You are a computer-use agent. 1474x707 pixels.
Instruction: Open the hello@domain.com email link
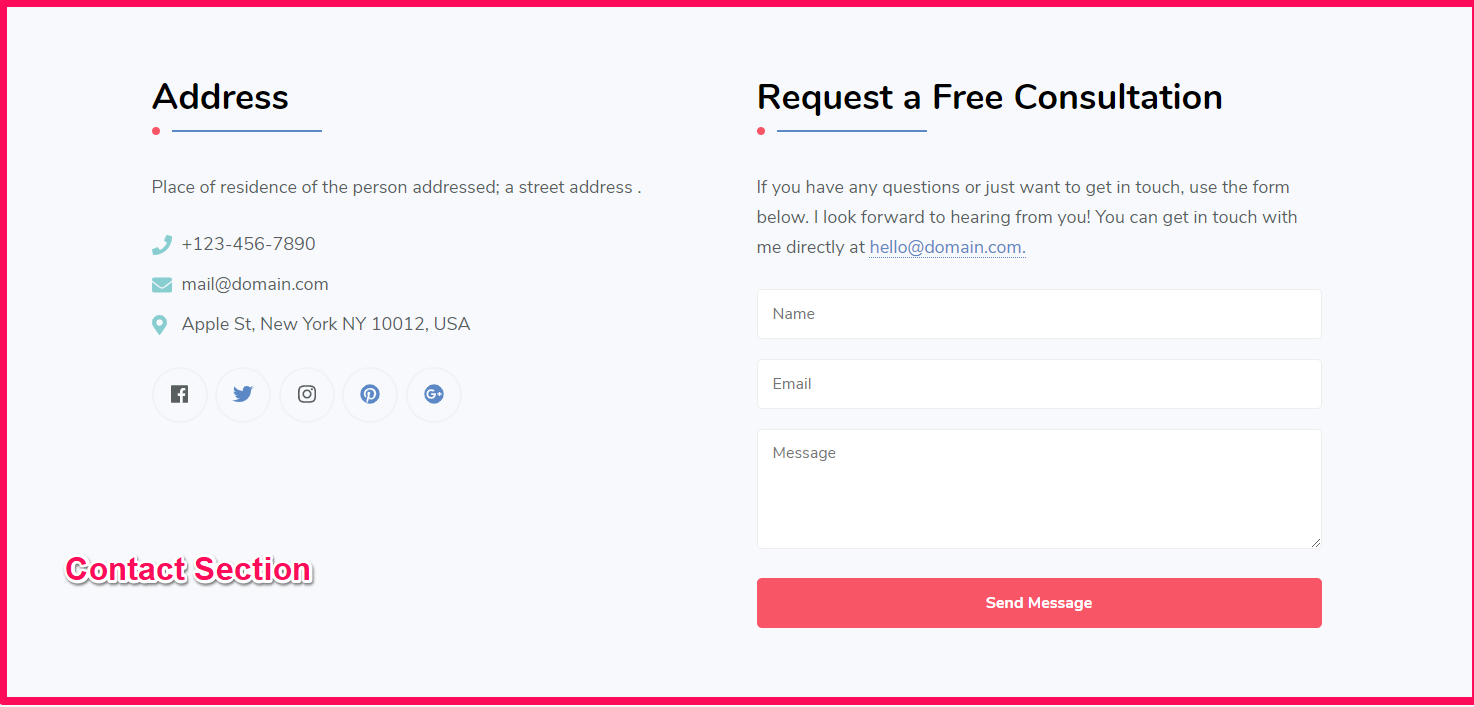pyautogui.click(x=946, y=247)
